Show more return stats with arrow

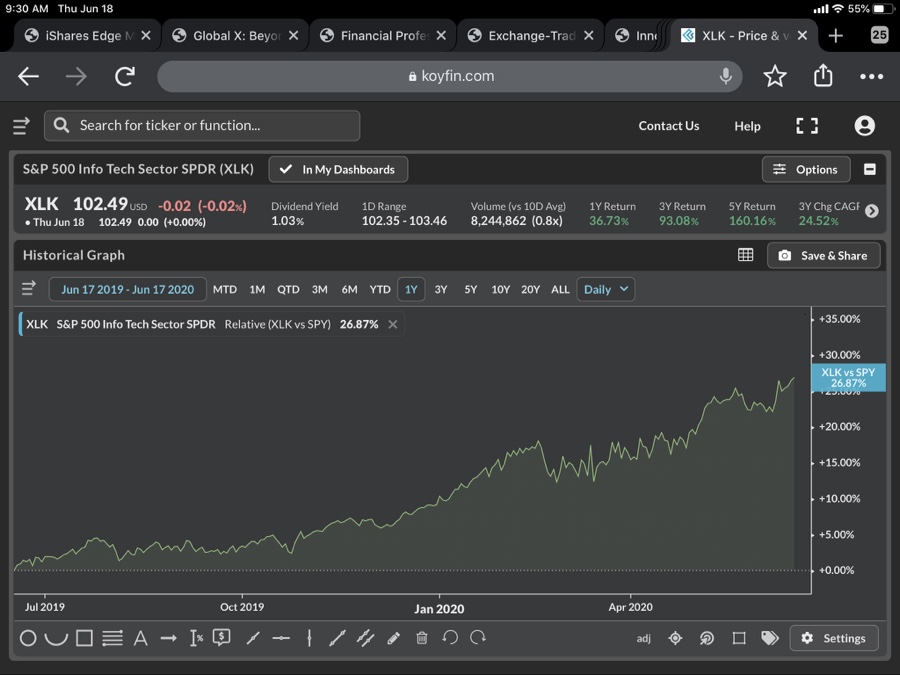pyautogui.click(x=871, y=211)
